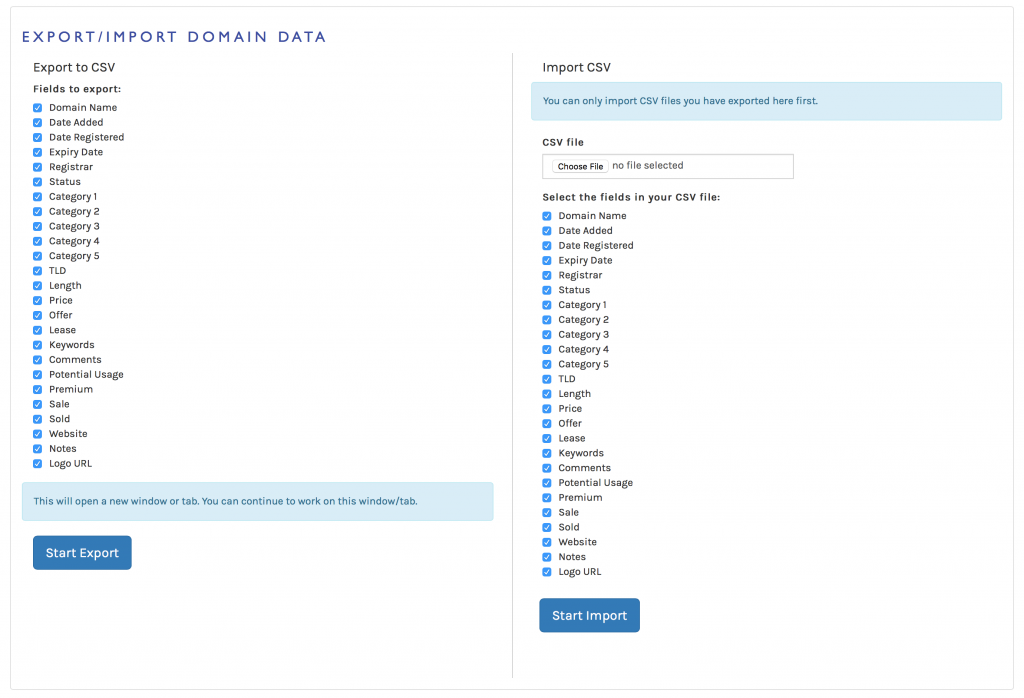Toggle Status checkbox in import list

pos(547,290)
